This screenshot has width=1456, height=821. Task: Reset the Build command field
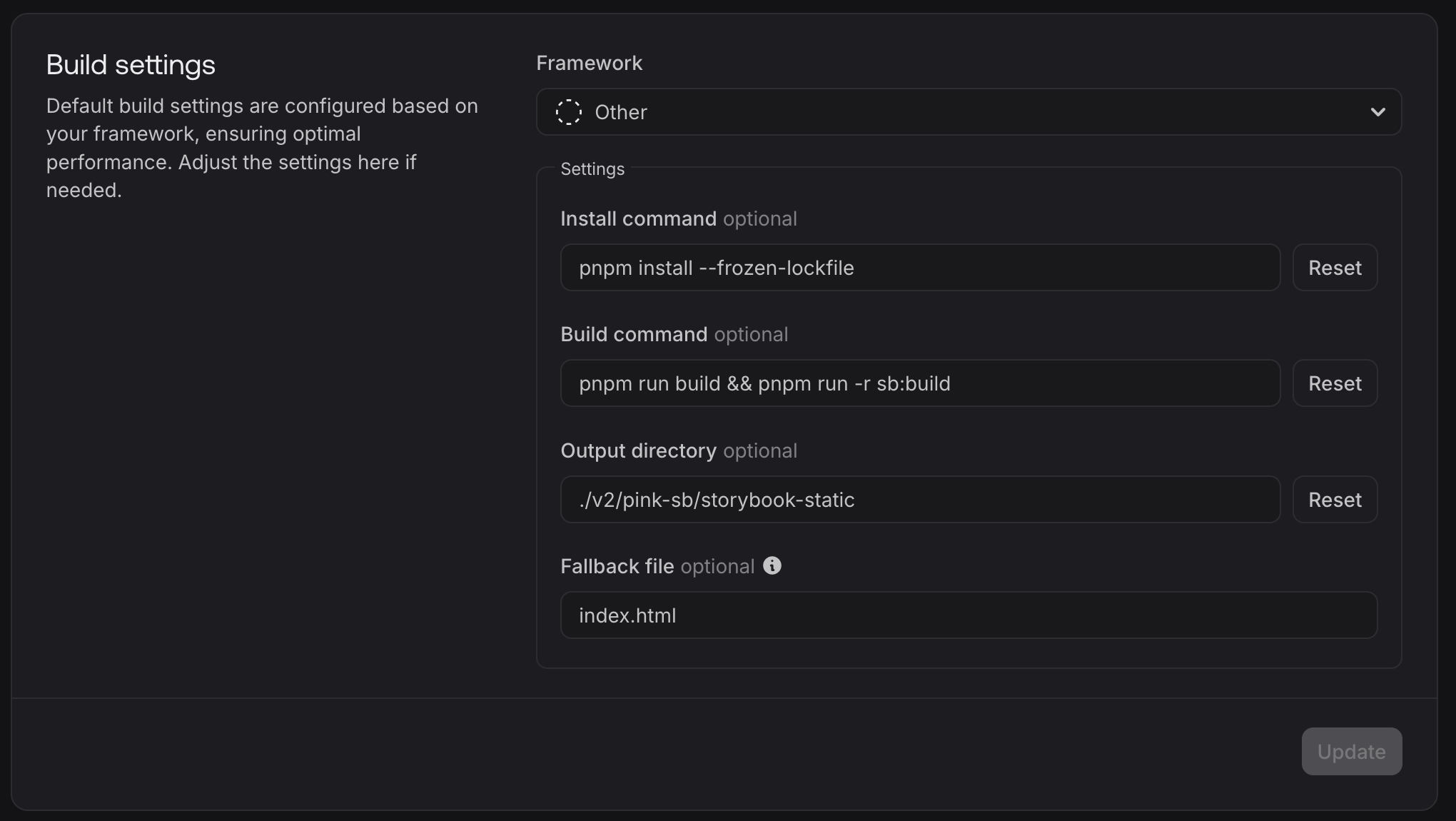click(x=1335, y=383)
